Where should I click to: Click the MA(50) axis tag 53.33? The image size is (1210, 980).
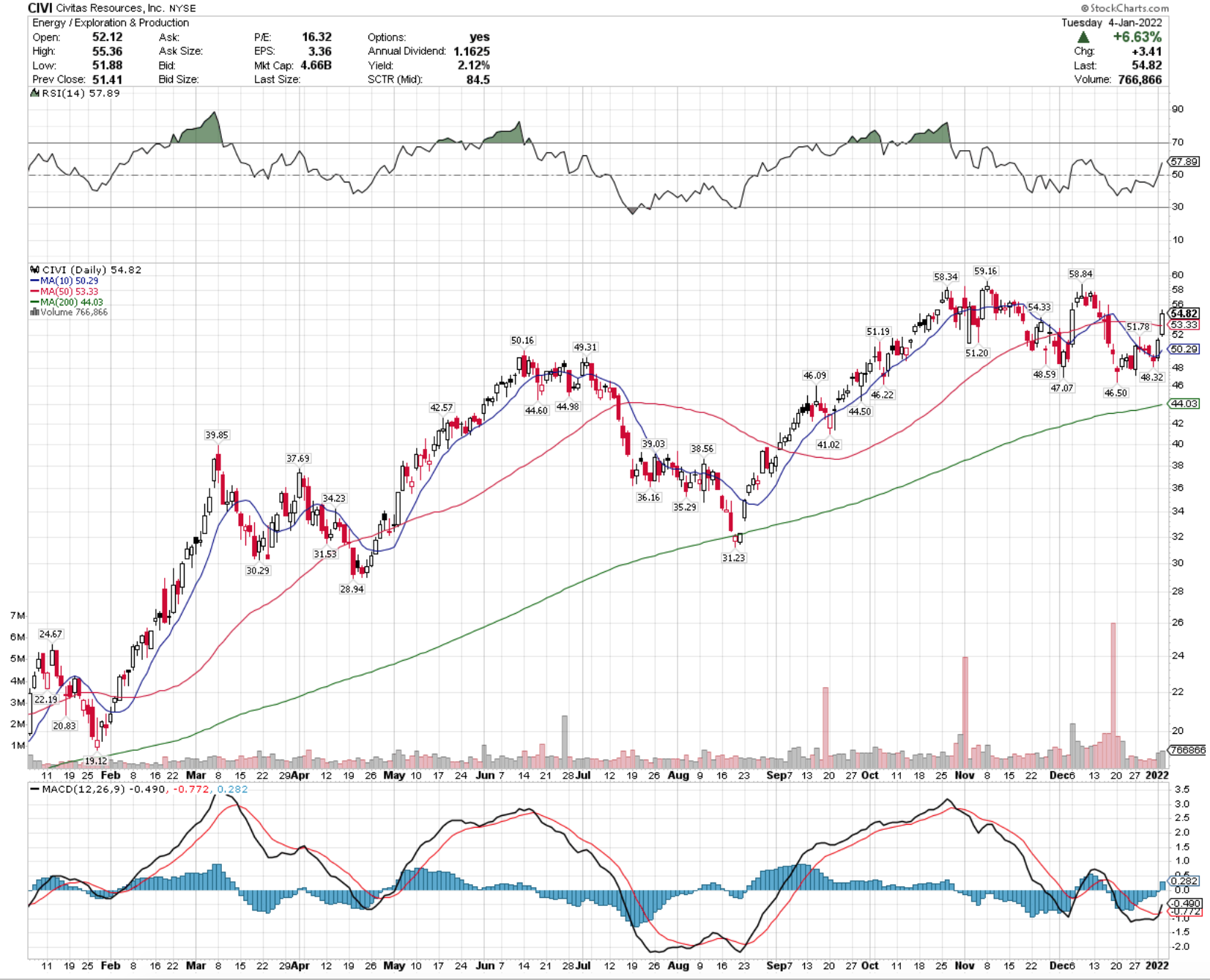click(1184, 324)
